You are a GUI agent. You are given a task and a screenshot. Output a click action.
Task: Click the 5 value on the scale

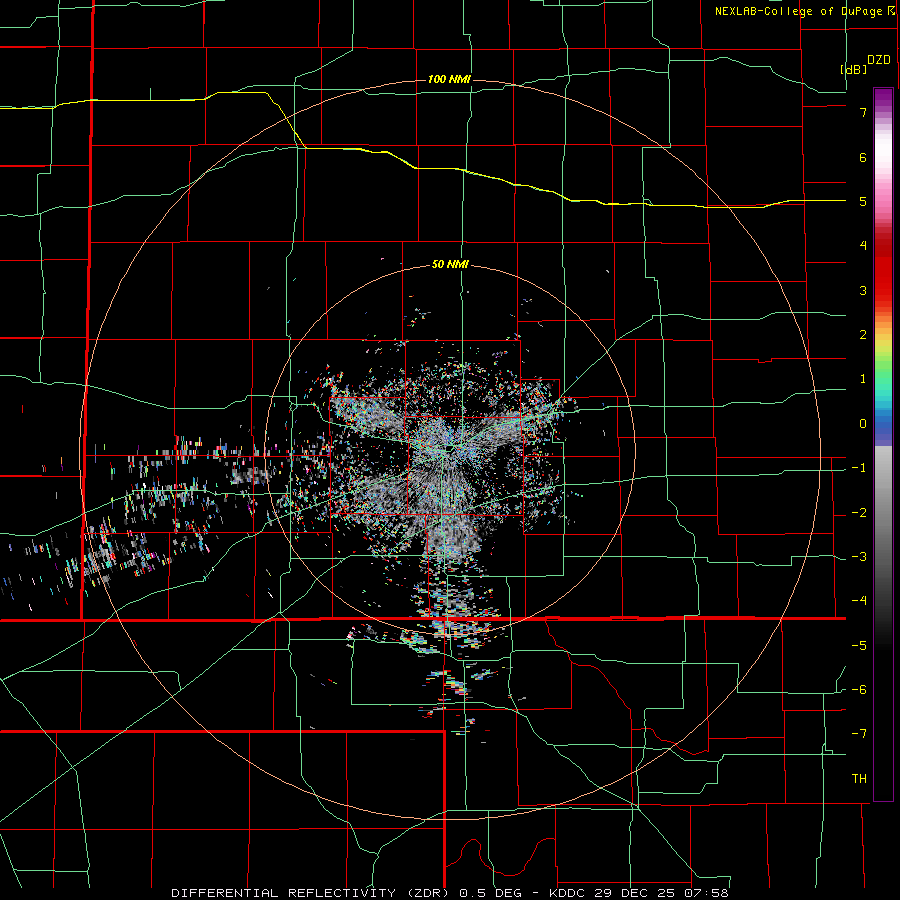click(863, 201)
